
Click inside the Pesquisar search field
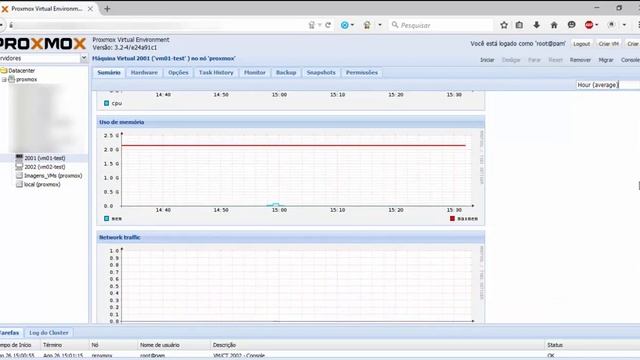click(x=441, y=25)
